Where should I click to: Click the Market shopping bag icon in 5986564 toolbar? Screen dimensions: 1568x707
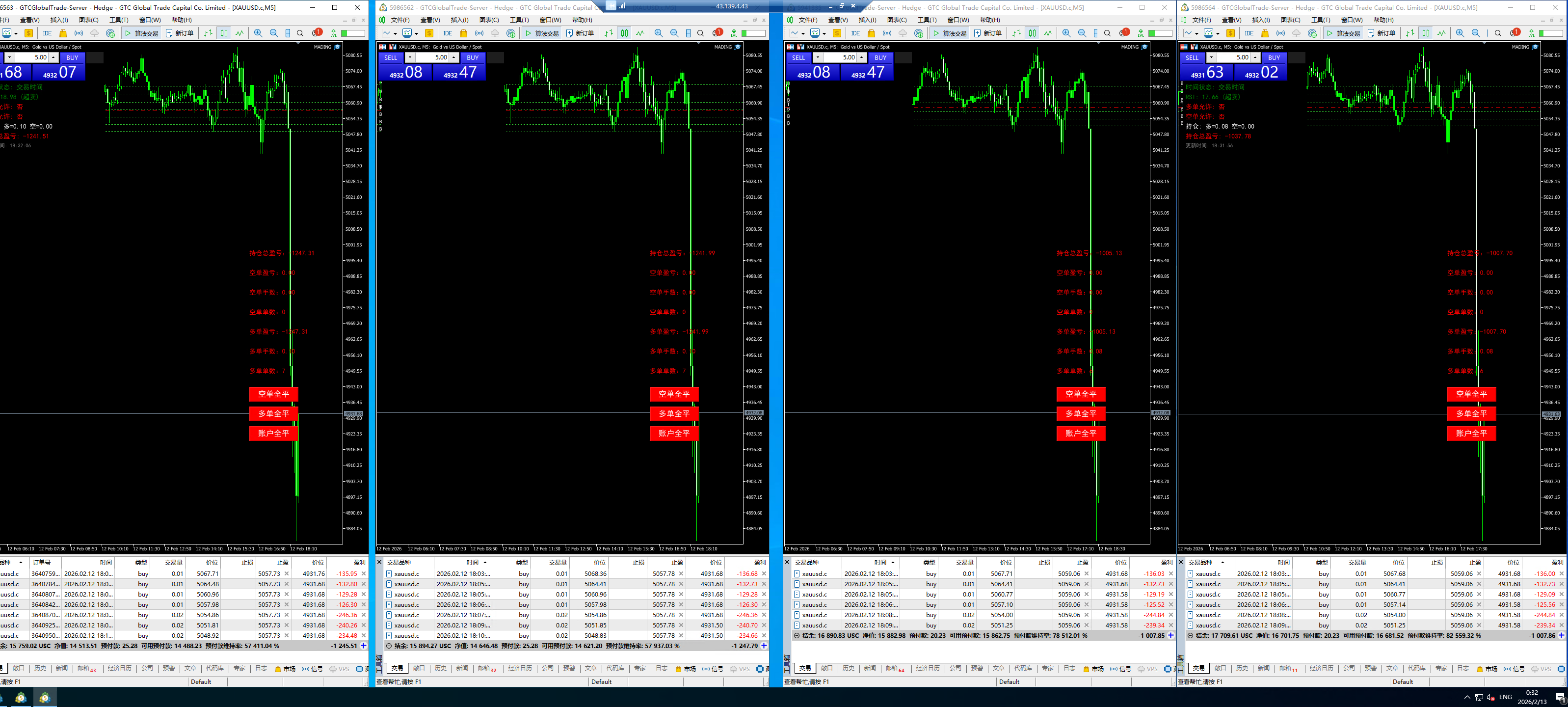click(1265, 33)
